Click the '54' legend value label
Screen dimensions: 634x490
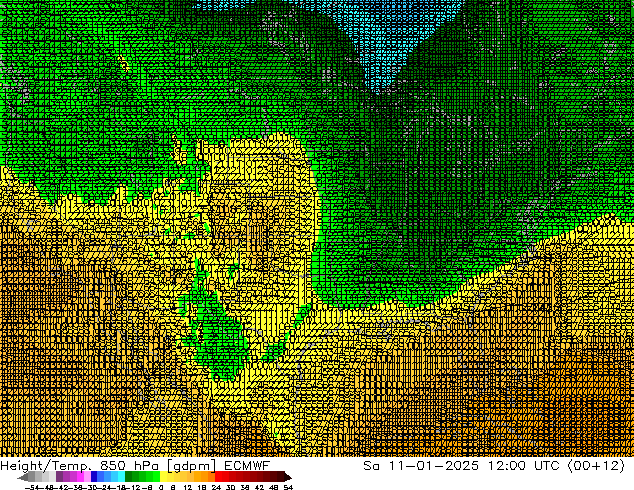287,487
